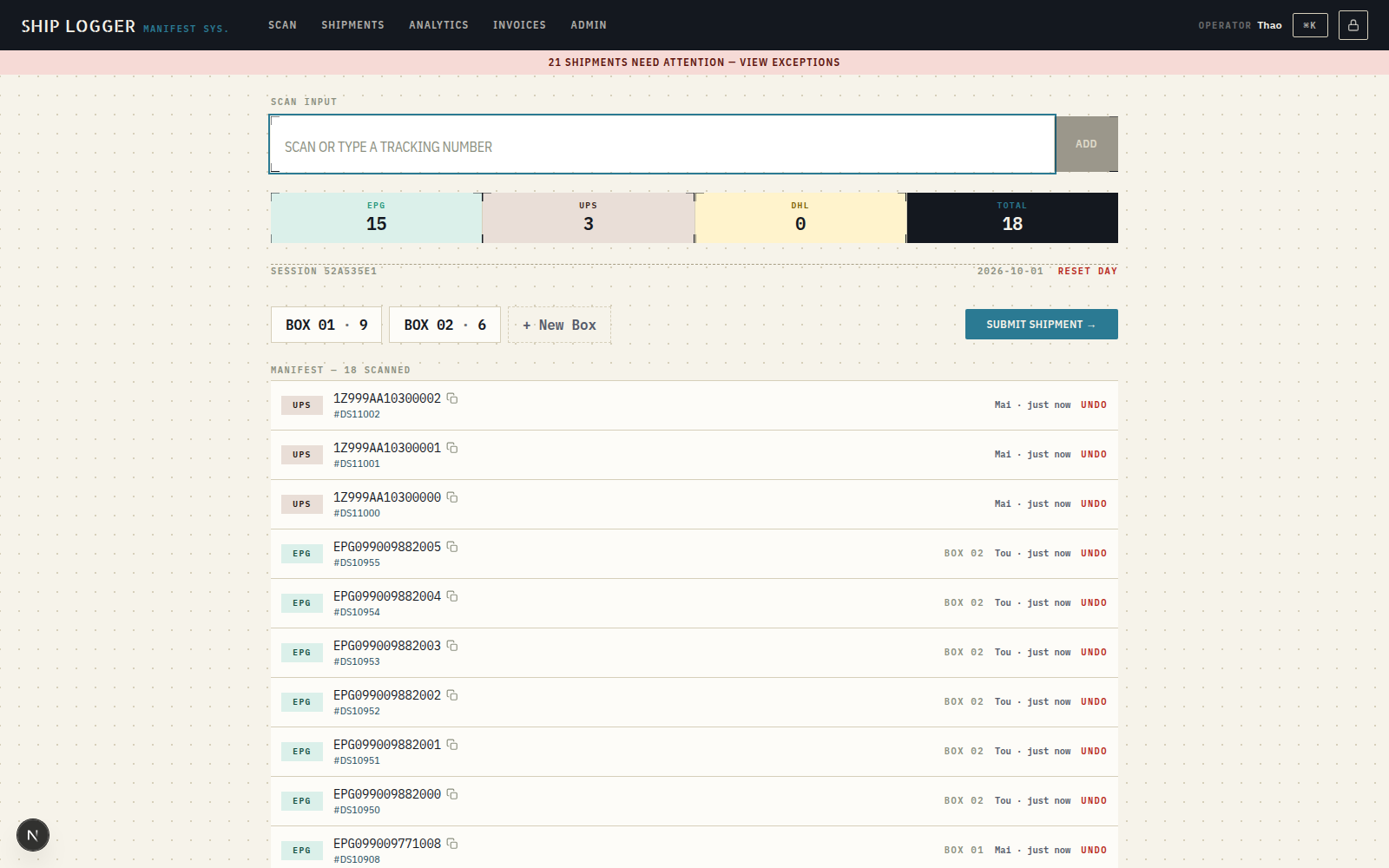1389x868 pixels.
Task: Copy tracking number EPG099009882003
Action: click(x=452, y=646)
